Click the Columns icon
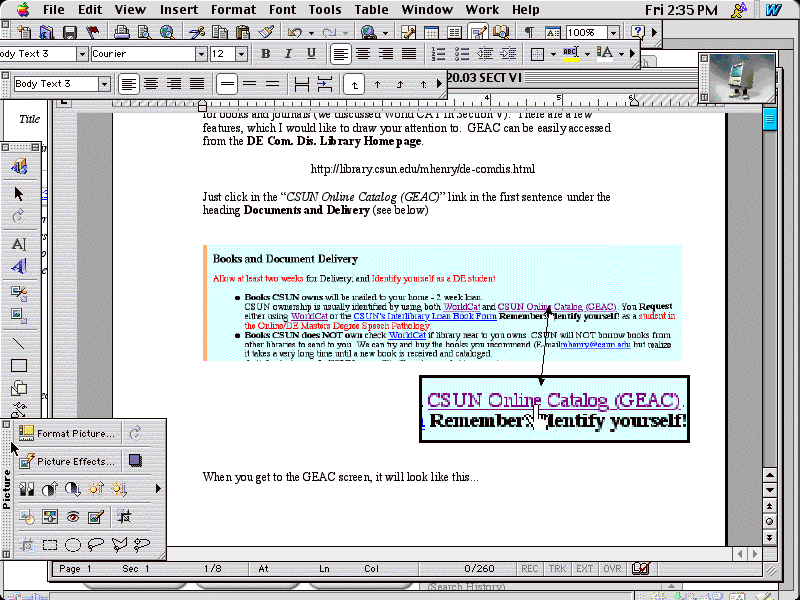The height and width of the screenshot is (600, 800). (x=454, y=33)
